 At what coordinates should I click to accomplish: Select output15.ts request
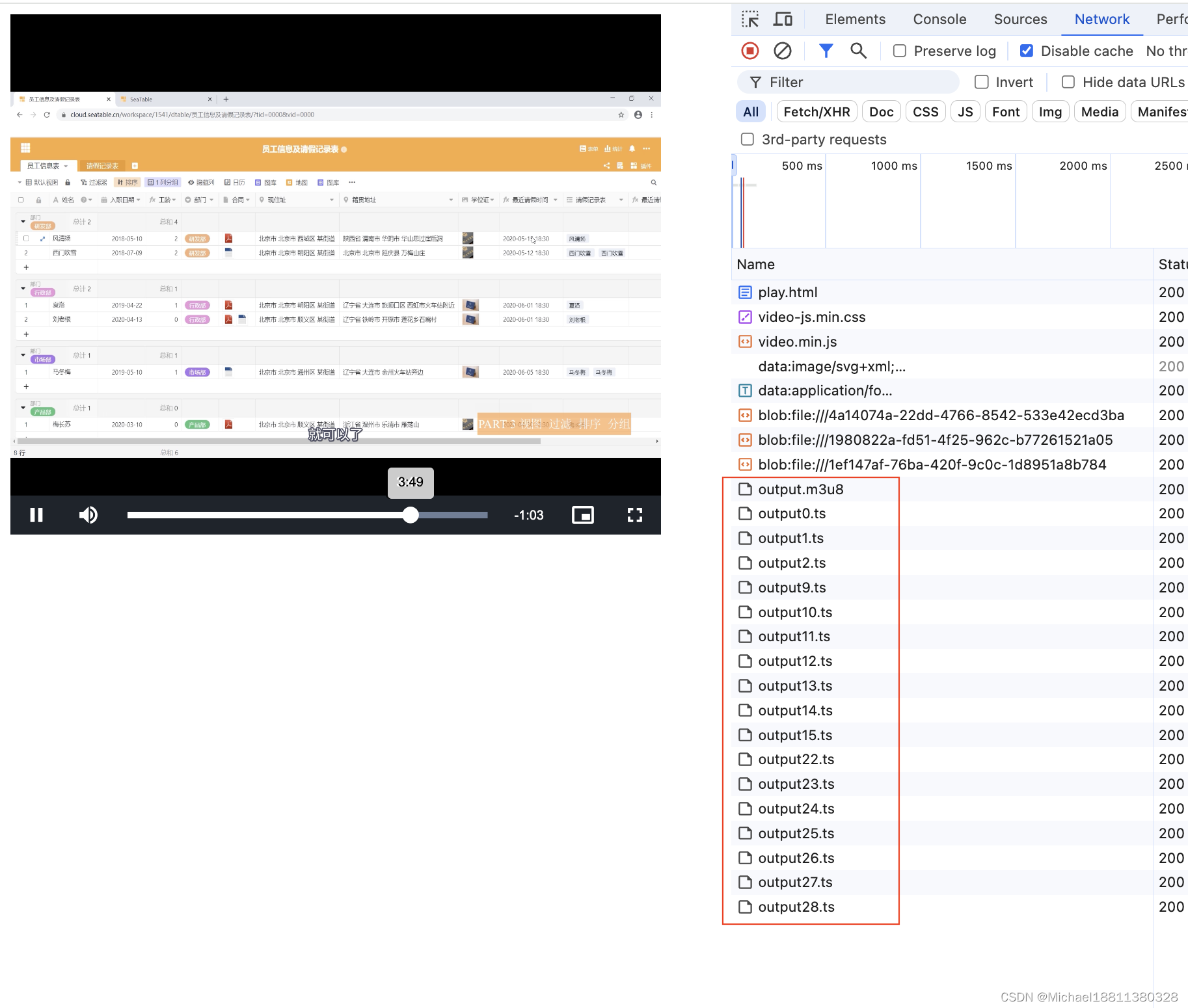pyautogui.click(x=942, y=735)
